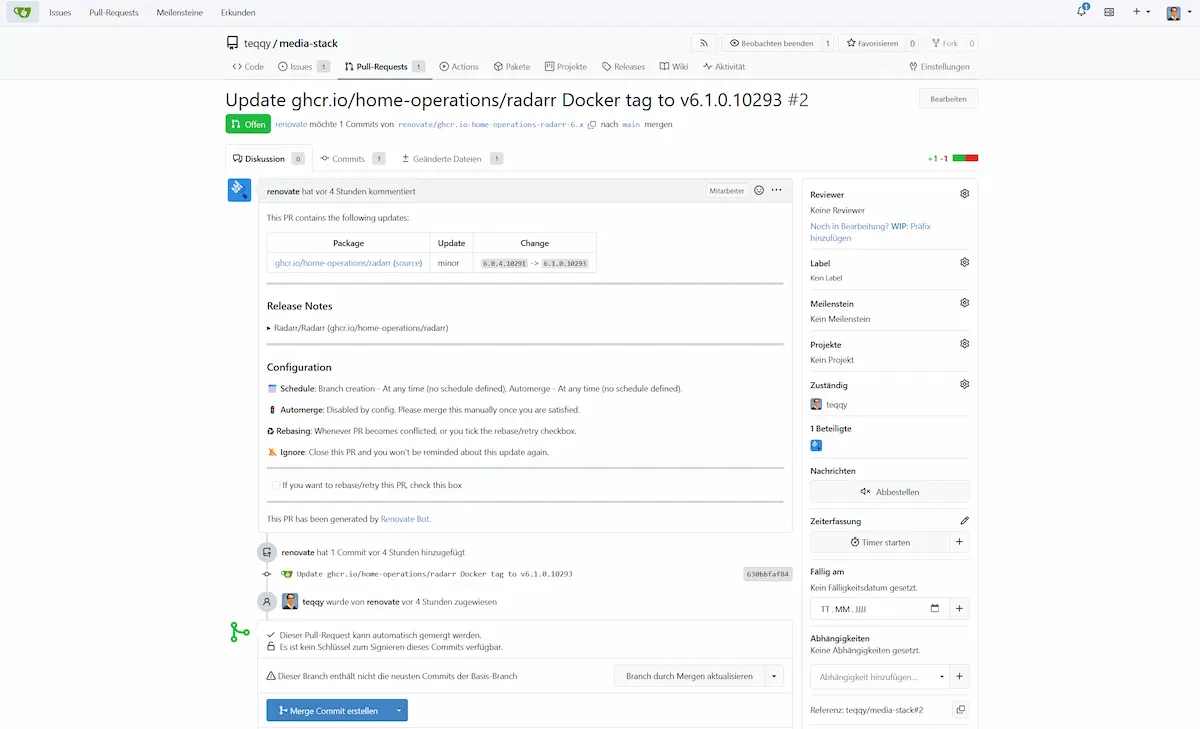
Task: Open the comment's ellipsis options menu
Action: pyautogui.click(x=777, y=189)
